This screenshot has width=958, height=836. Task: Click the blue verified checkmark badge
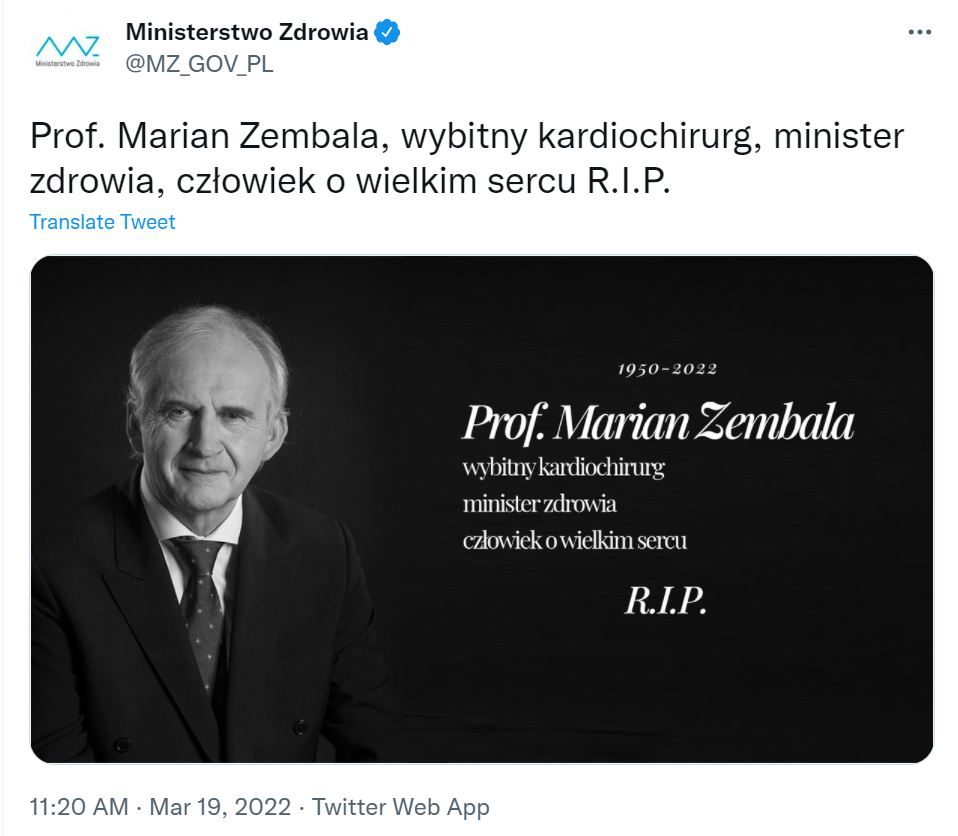pyautogui.click(x=387, y=32)
